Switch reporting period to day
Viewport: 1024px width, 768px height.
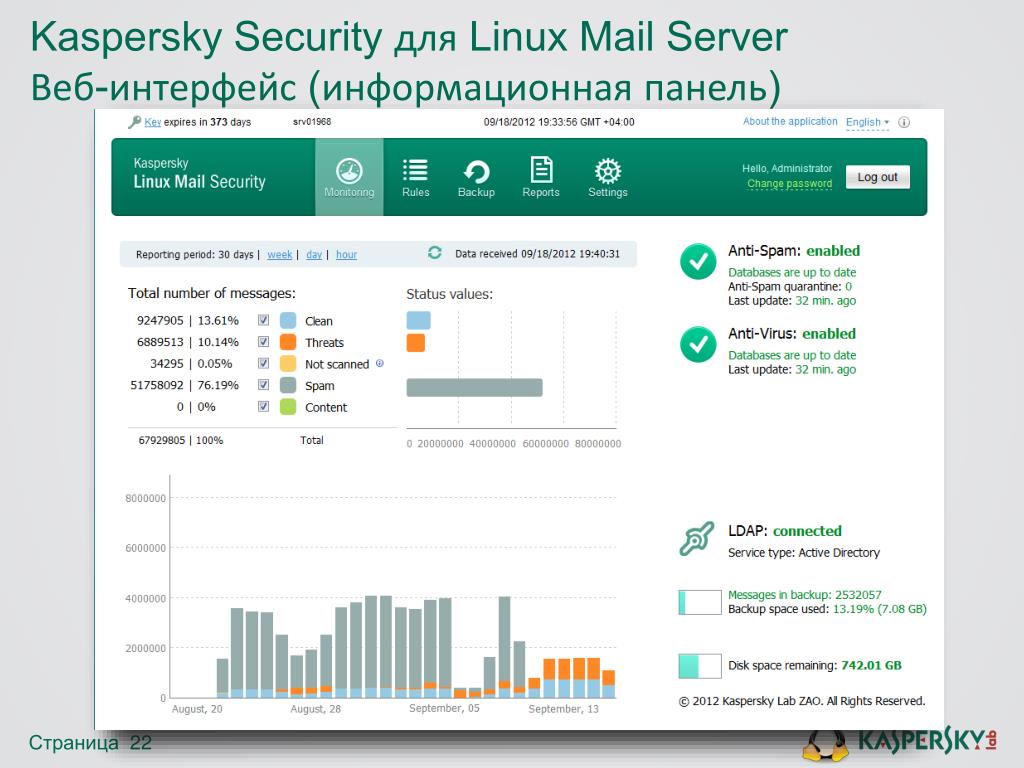[x=314, y=255]
